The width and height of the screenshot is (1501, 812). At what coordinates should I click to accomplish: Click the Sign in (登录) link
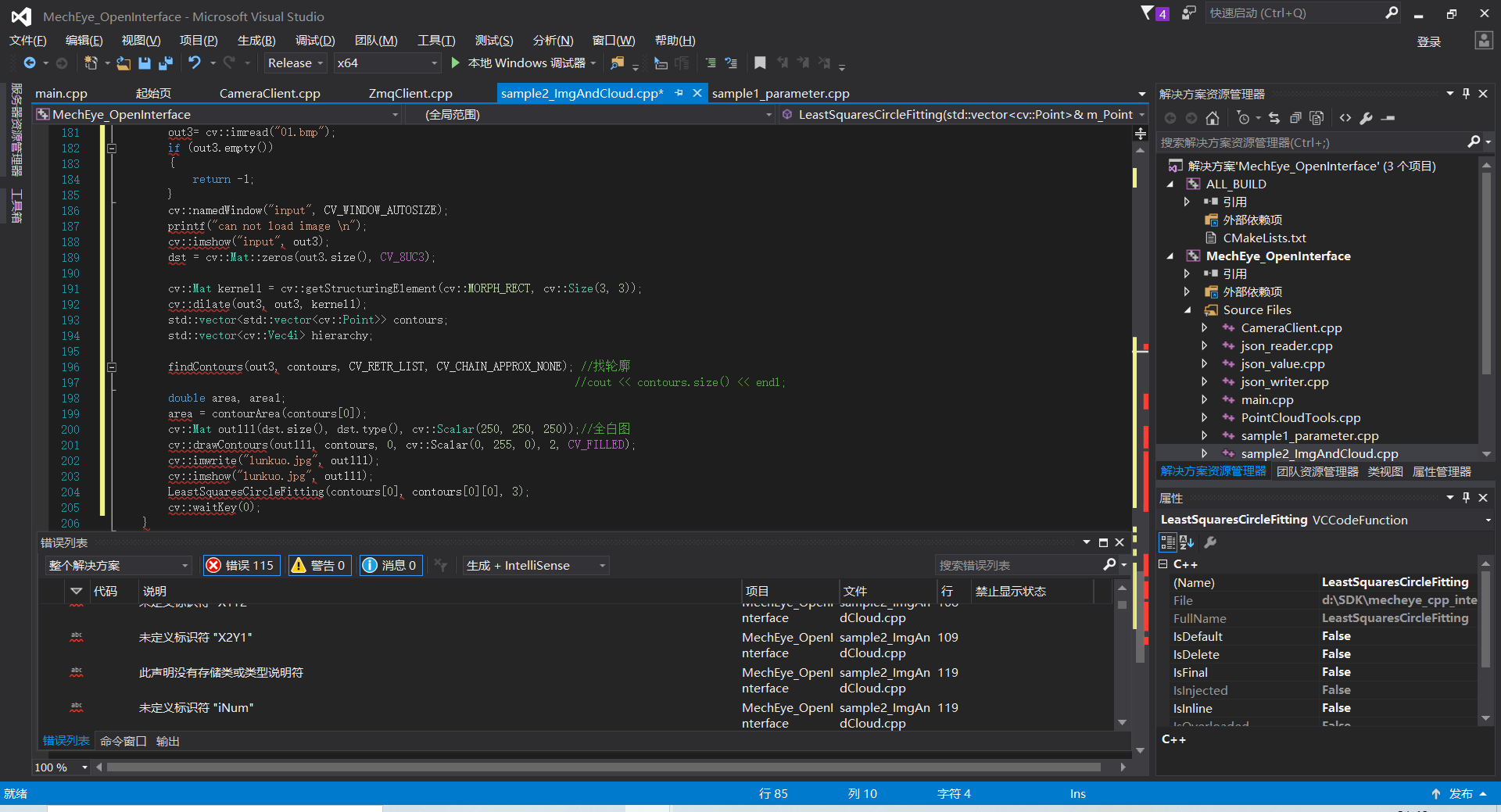pos(1429,41)
